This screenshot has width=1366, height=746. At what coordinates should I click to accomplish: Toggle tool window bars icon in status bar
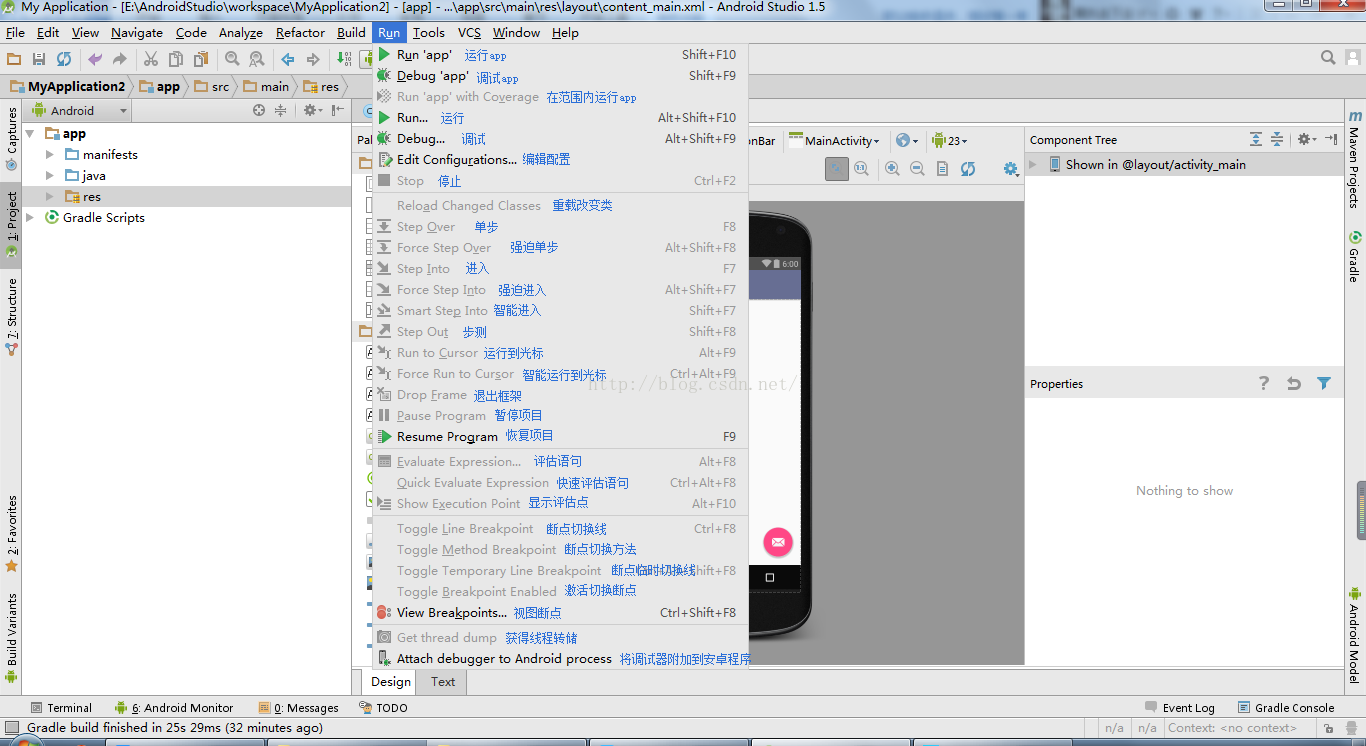click(11, 728)
